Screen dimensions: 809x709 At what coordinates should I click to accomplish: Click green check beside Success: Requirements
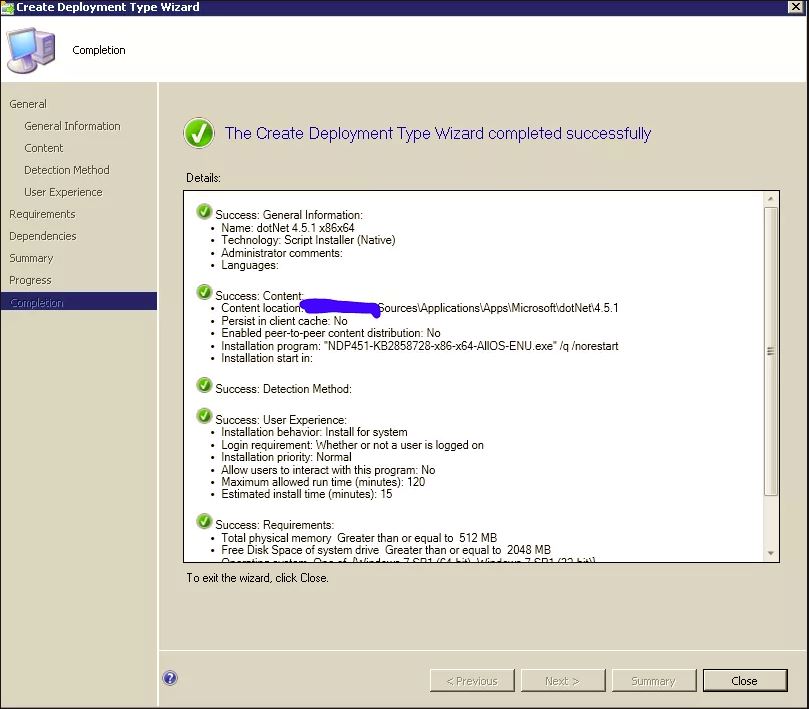[204, 521]
